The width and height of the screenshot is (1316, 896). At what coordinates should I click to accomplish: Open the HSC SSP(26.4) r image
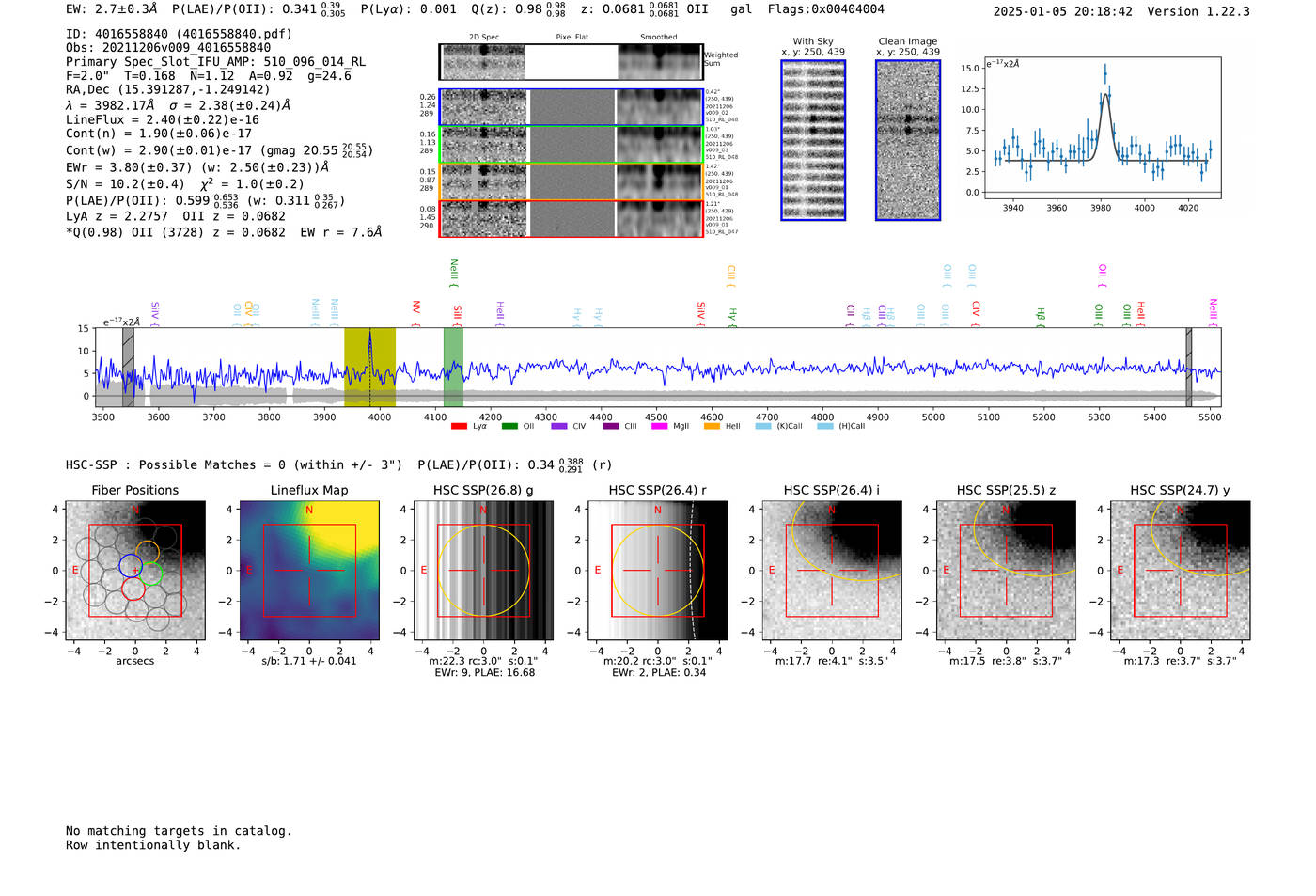coord(658,570)
